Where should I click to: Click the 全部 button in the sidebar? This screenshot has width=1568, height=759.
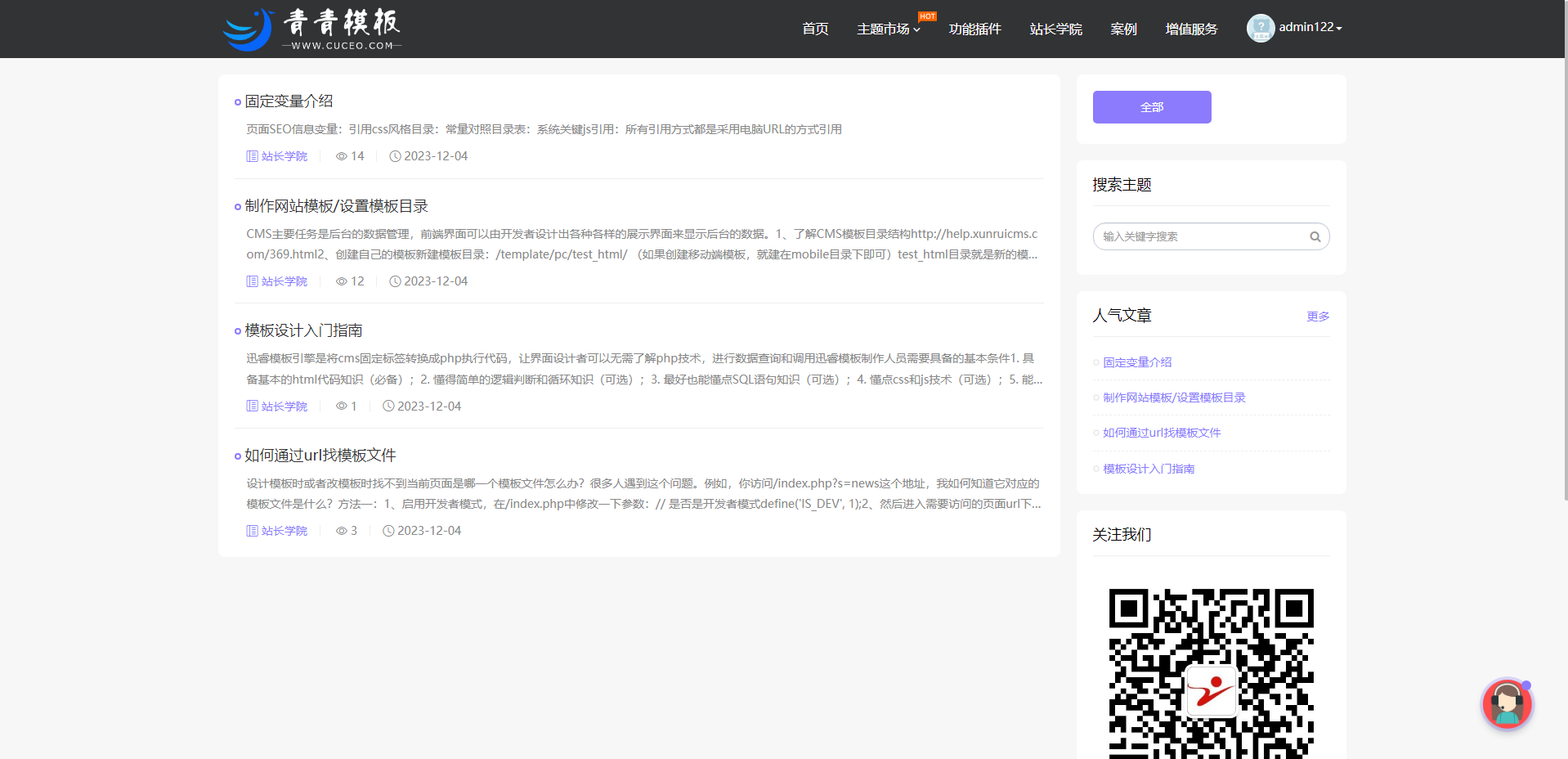pos(1151,107)
